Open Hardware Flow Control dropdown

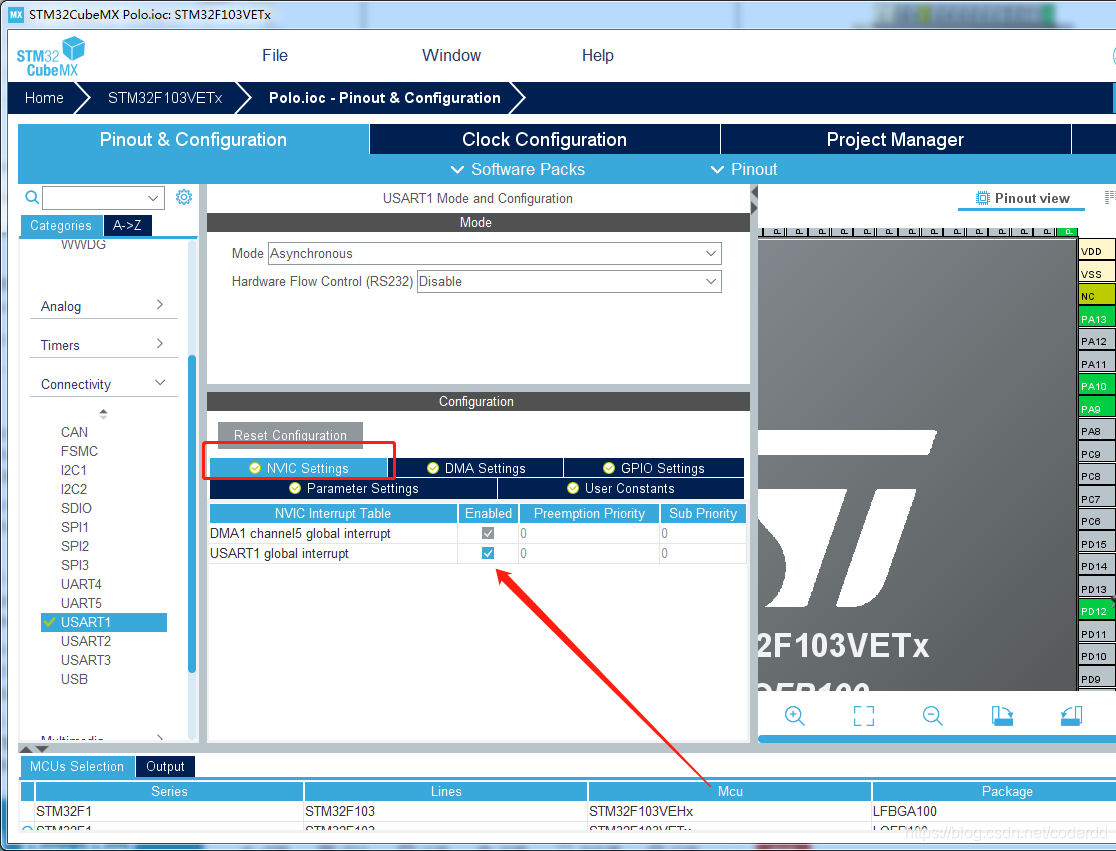click(x=569, y=281)
